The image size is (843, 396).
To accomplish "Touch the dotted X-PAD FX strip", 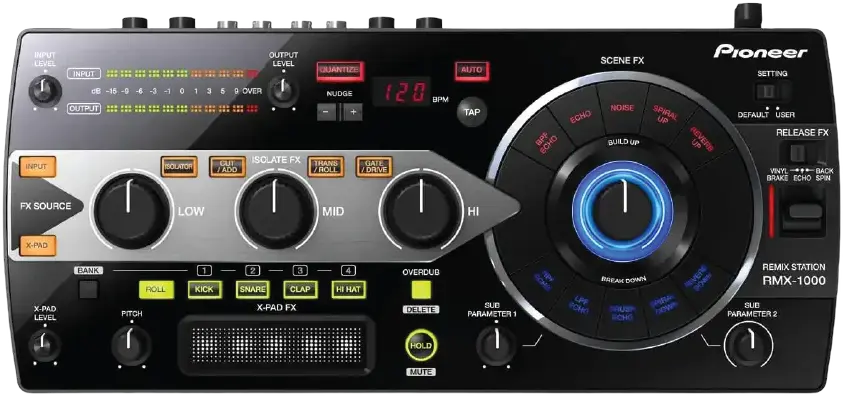I will [276, 344].
